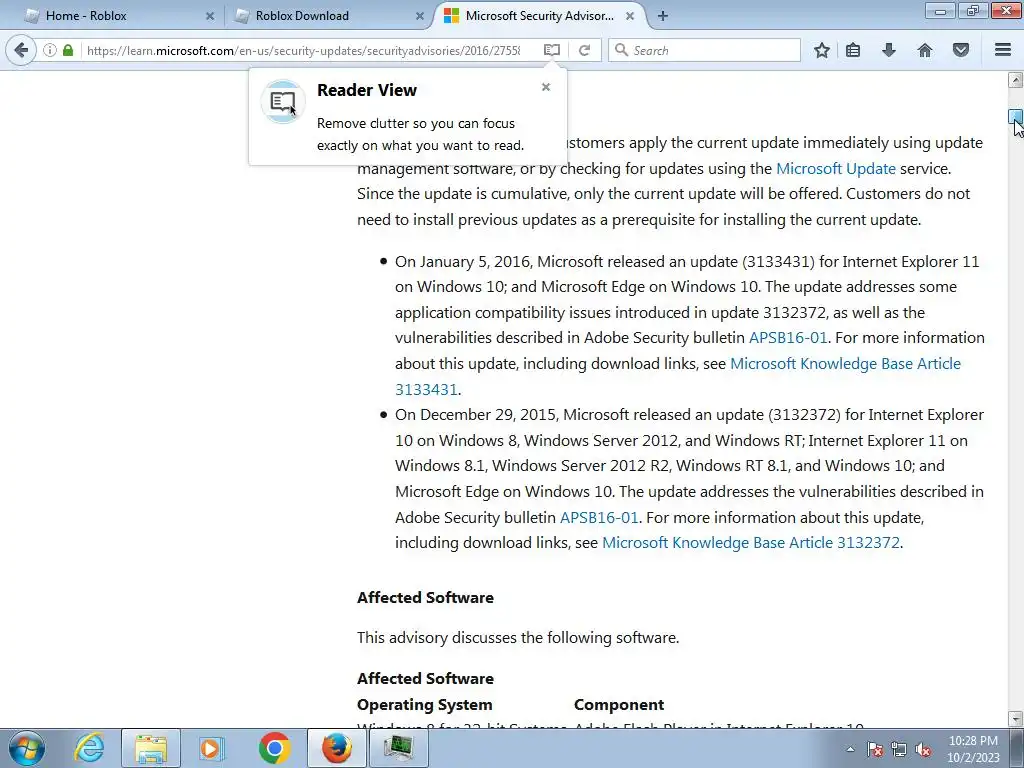Viewport: 1024px width, 768px height.
Task: Show hidden tray icons arrow
Action: pos(850,749)
